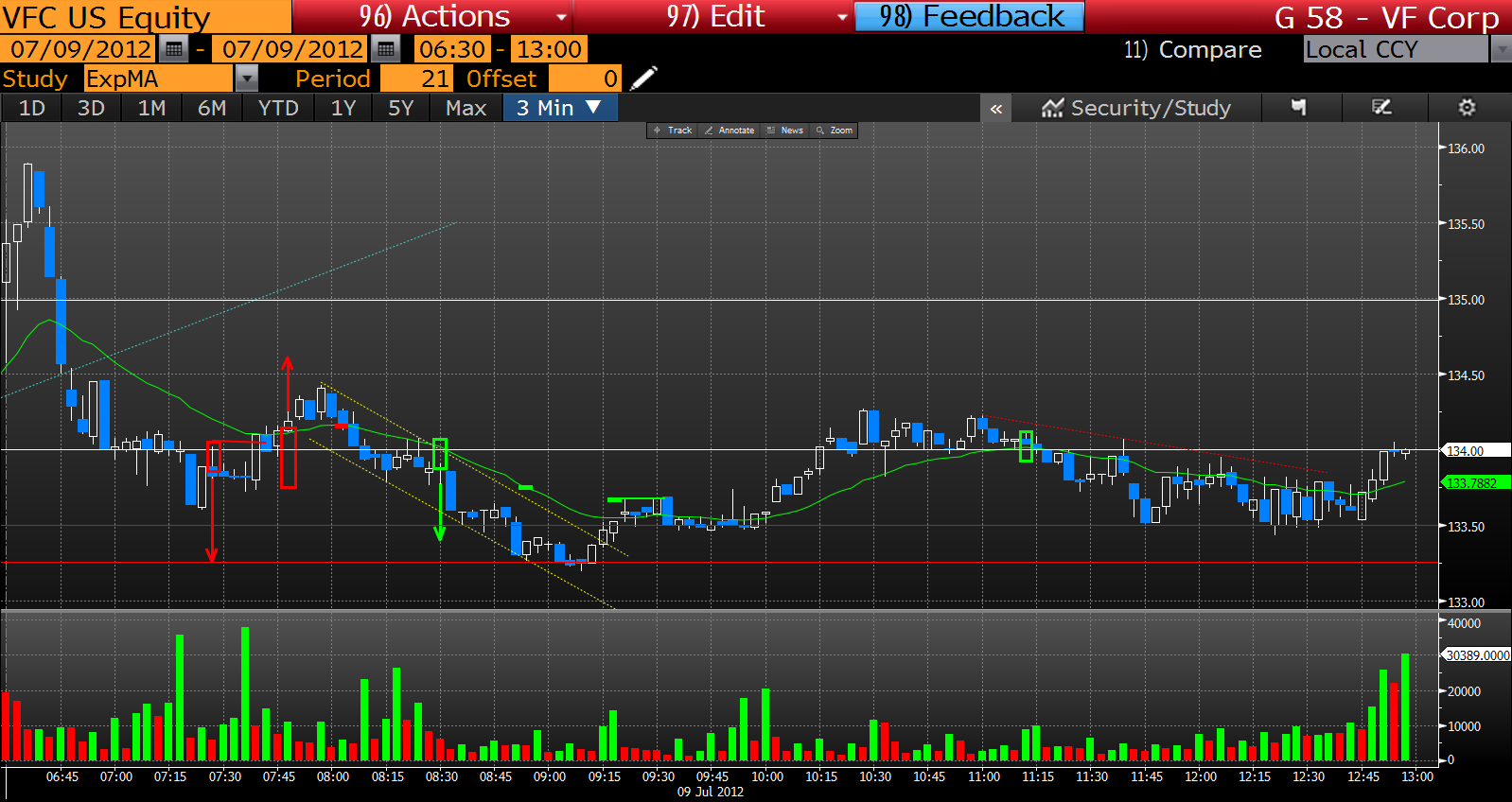Select the 3D range tab
Viewport: 1512px width, 802px height.
pos(91,108)
